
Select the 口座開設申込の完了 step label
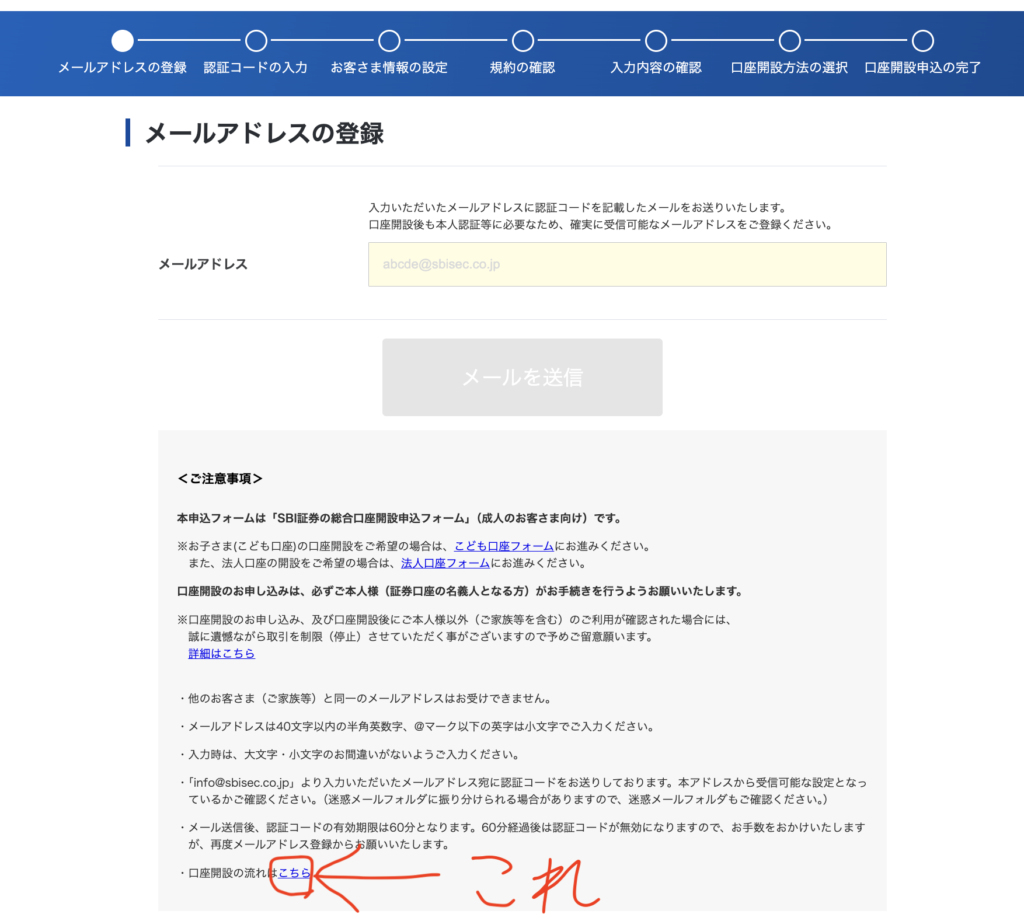coord(923,68)
